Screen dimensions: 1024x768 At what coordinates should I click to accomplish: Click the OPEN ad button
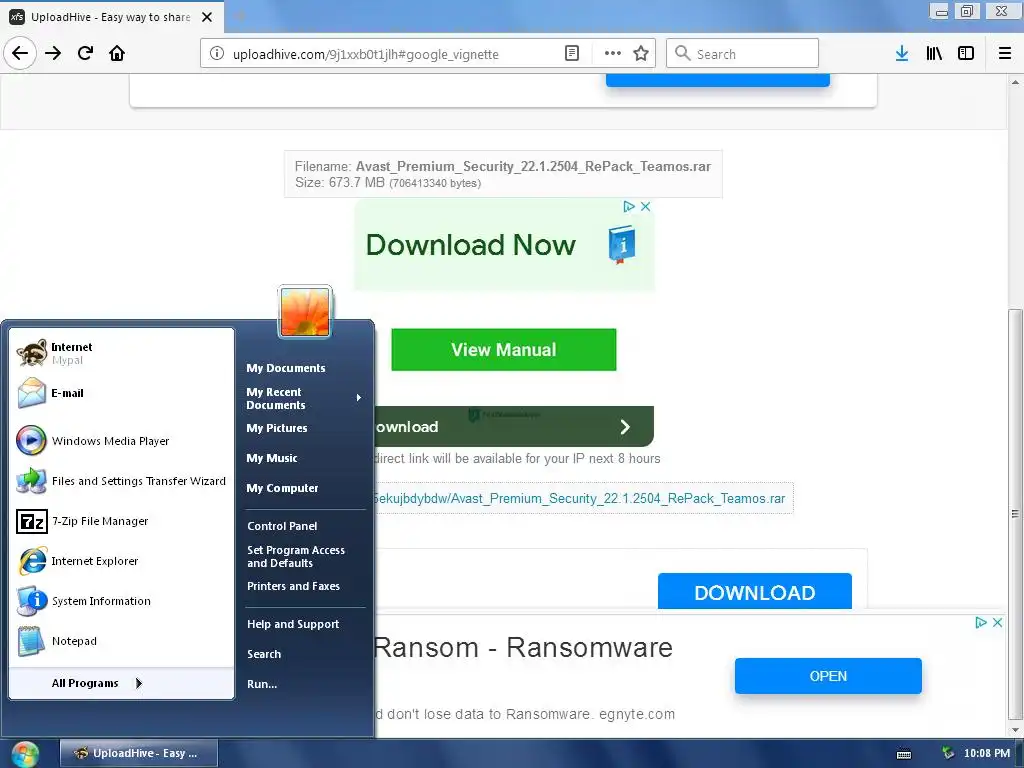pos(828,676)
